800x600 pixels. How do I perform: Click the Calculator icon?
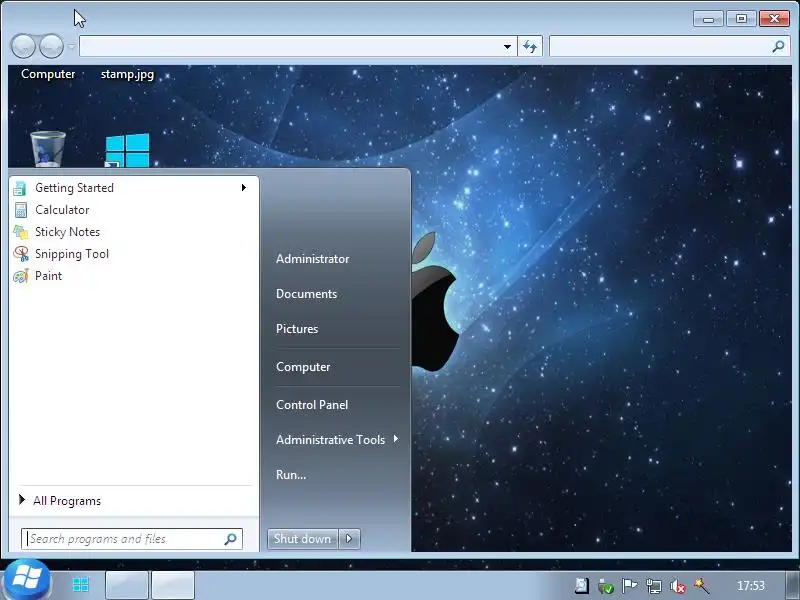(20, 210)
